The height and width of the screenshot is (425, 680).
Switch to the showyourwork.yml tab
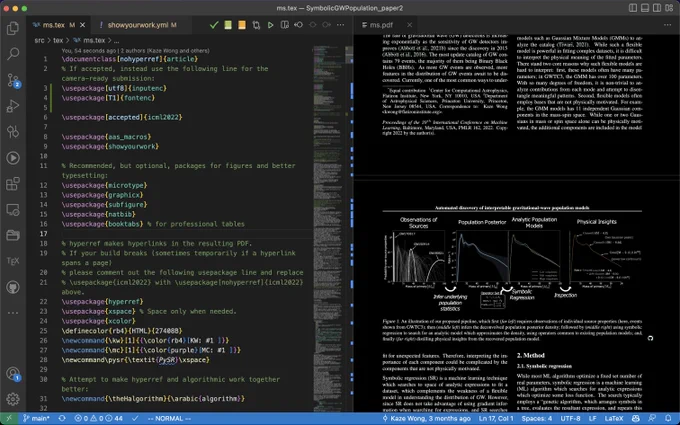click(138, 25)
